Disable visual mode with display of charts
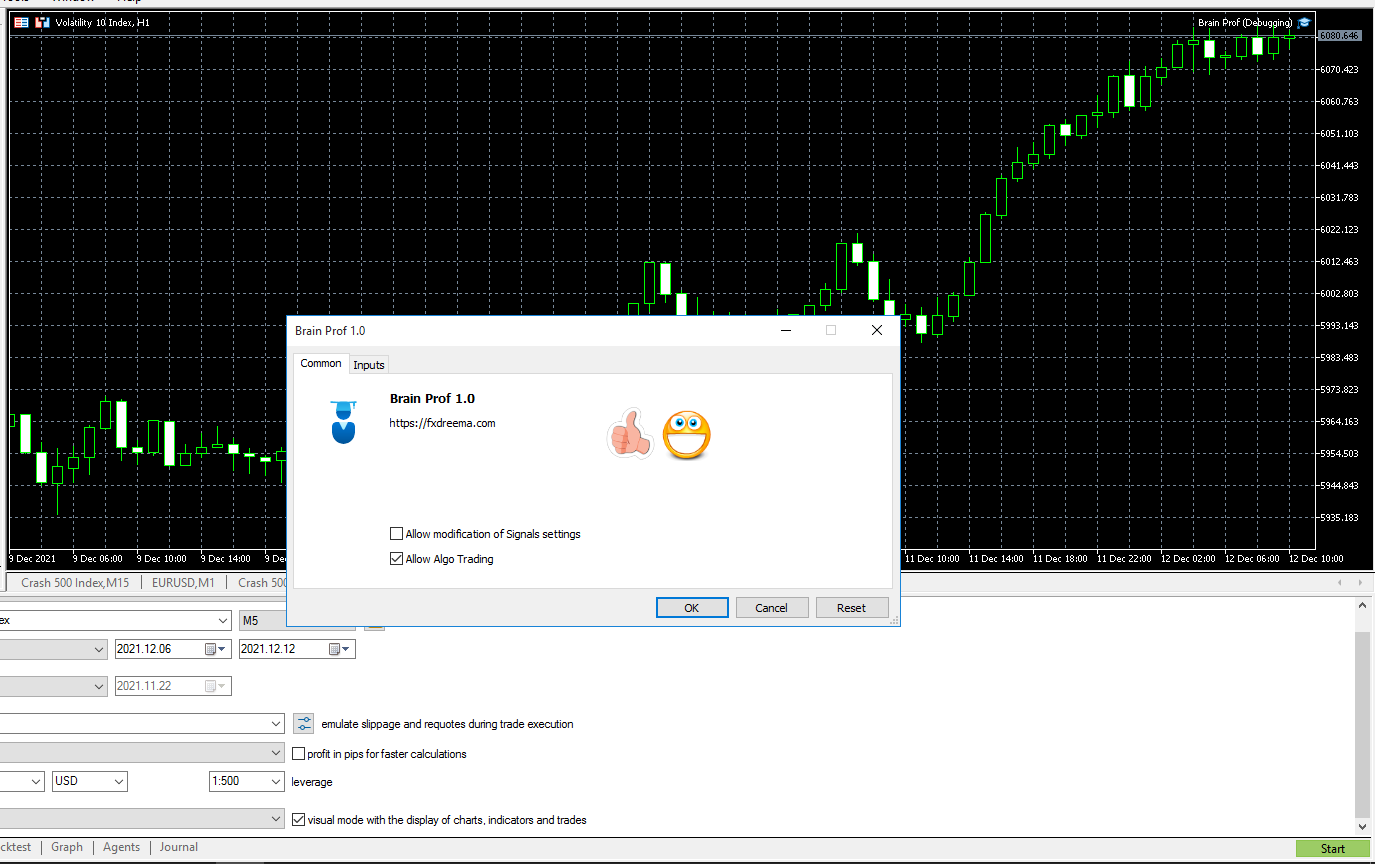The height and width of the screenshot is (864, 1375). point(299,820)
